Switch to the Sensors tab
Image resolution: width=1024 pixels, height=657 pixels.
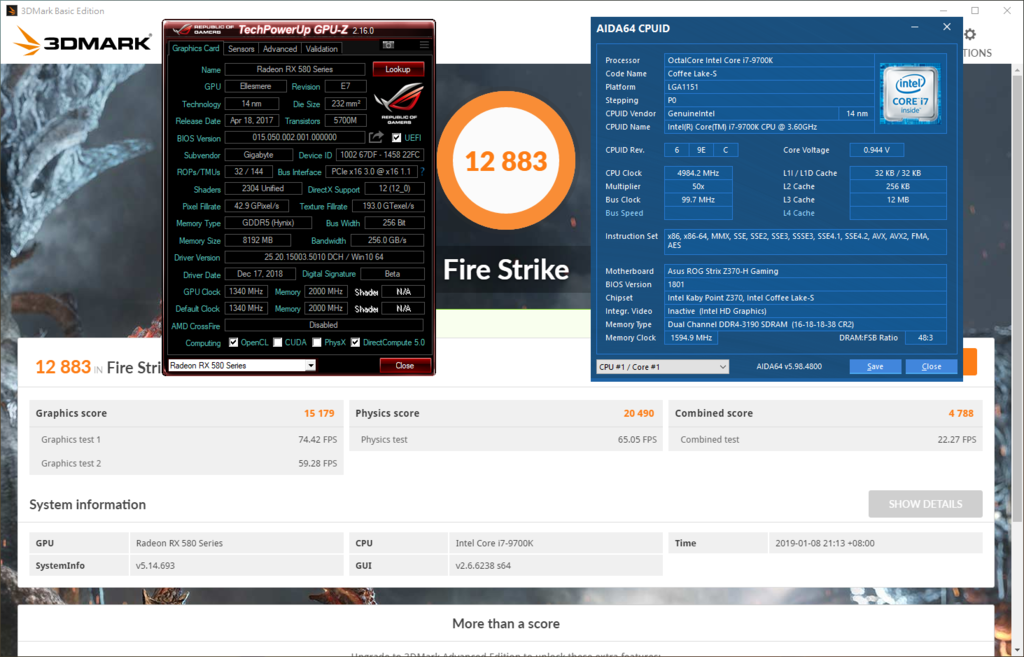[x=241, y=49]
